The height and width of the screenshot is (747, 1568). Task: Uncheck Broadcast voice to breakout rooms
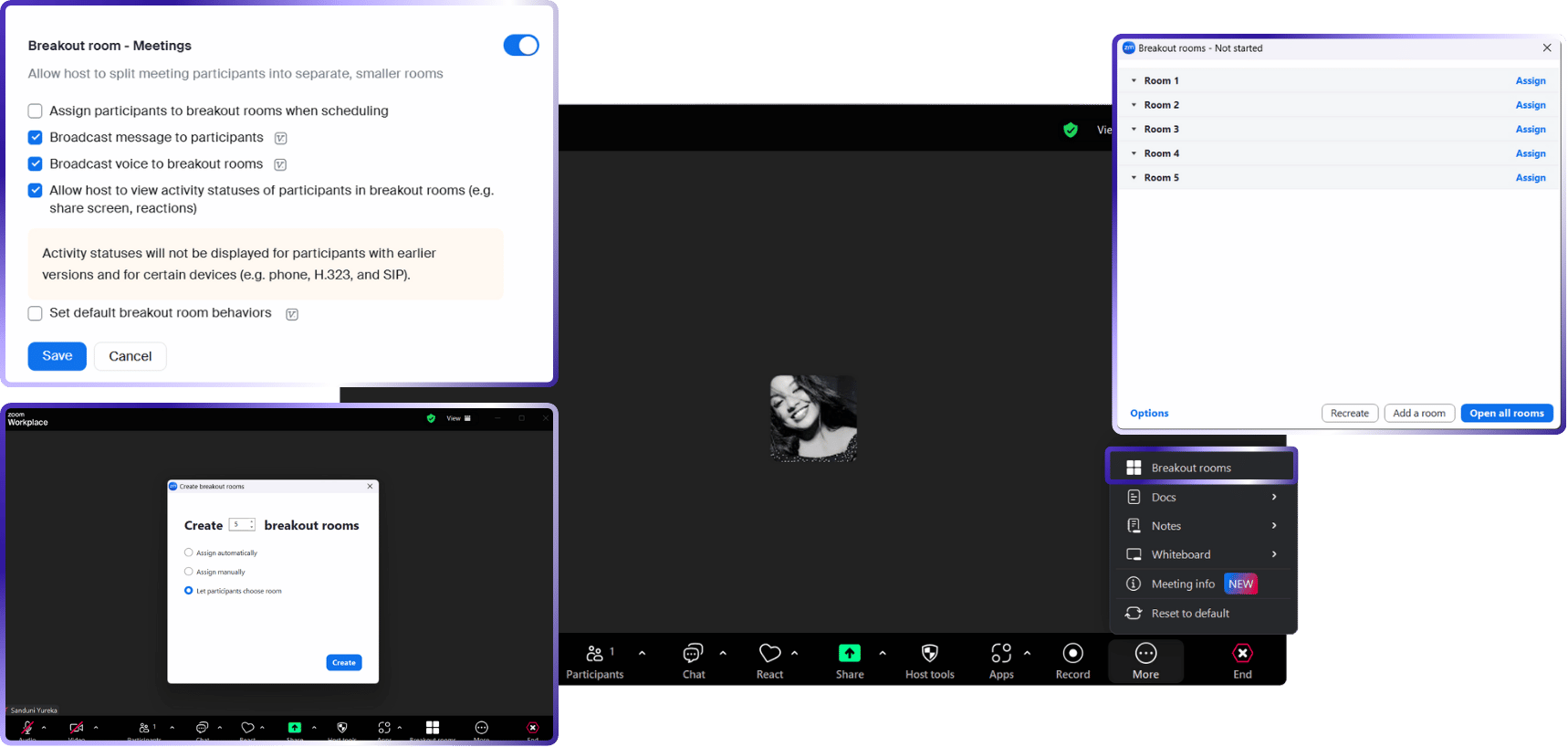(36, 164)
